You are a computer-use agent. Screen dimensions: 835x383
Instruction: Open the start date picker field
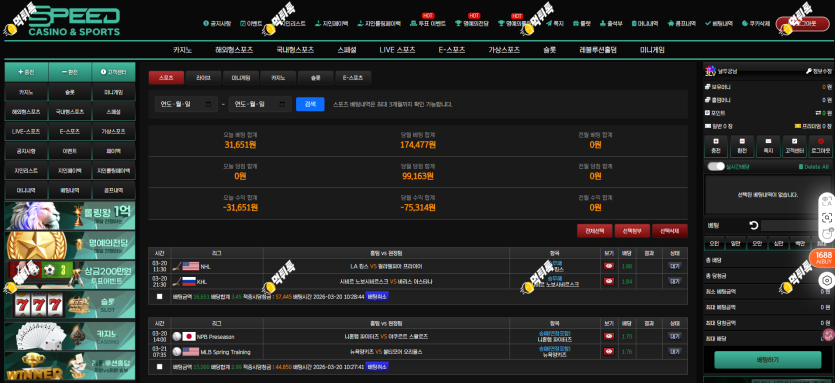coord(186,104)
